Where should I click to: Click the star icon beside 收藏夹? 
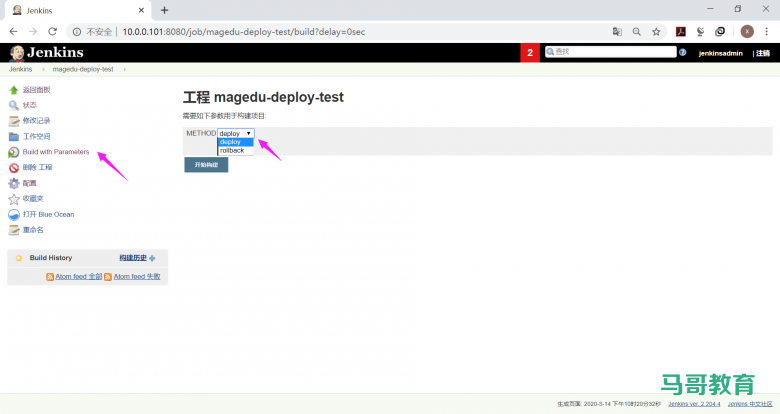[x=14, y=199]
